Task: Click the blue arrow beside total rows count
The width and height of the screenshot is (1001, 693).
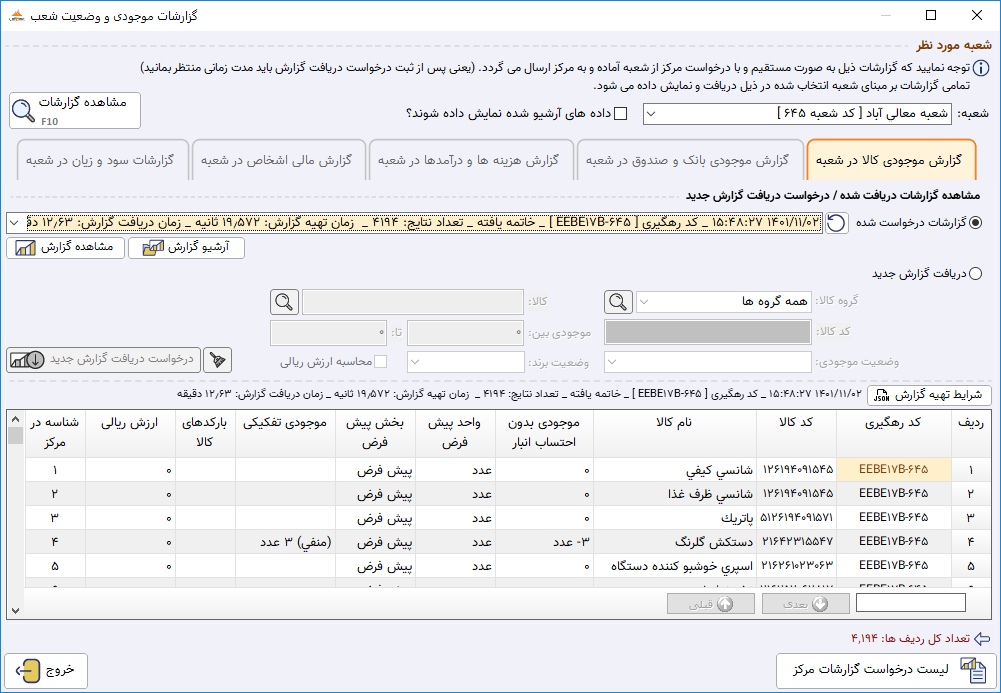Action: (x=982, y=638)
